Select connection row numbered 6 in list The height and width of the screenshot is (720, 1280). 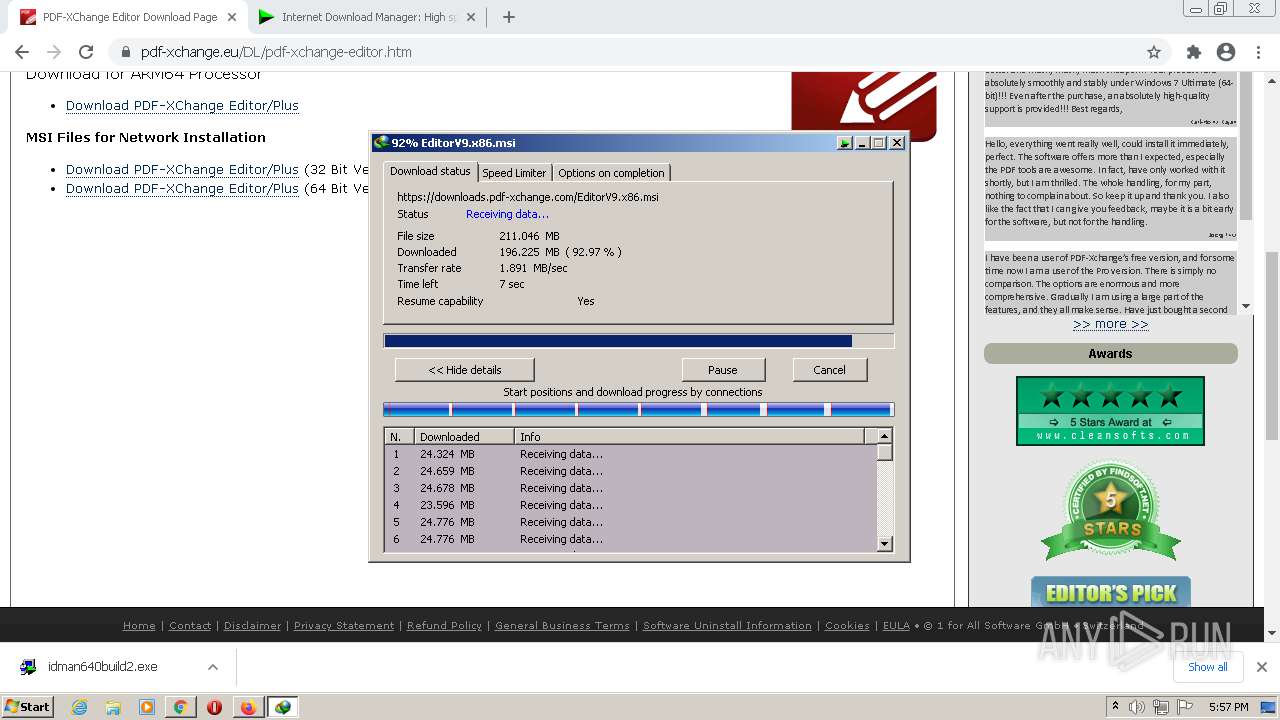[631, 539]
